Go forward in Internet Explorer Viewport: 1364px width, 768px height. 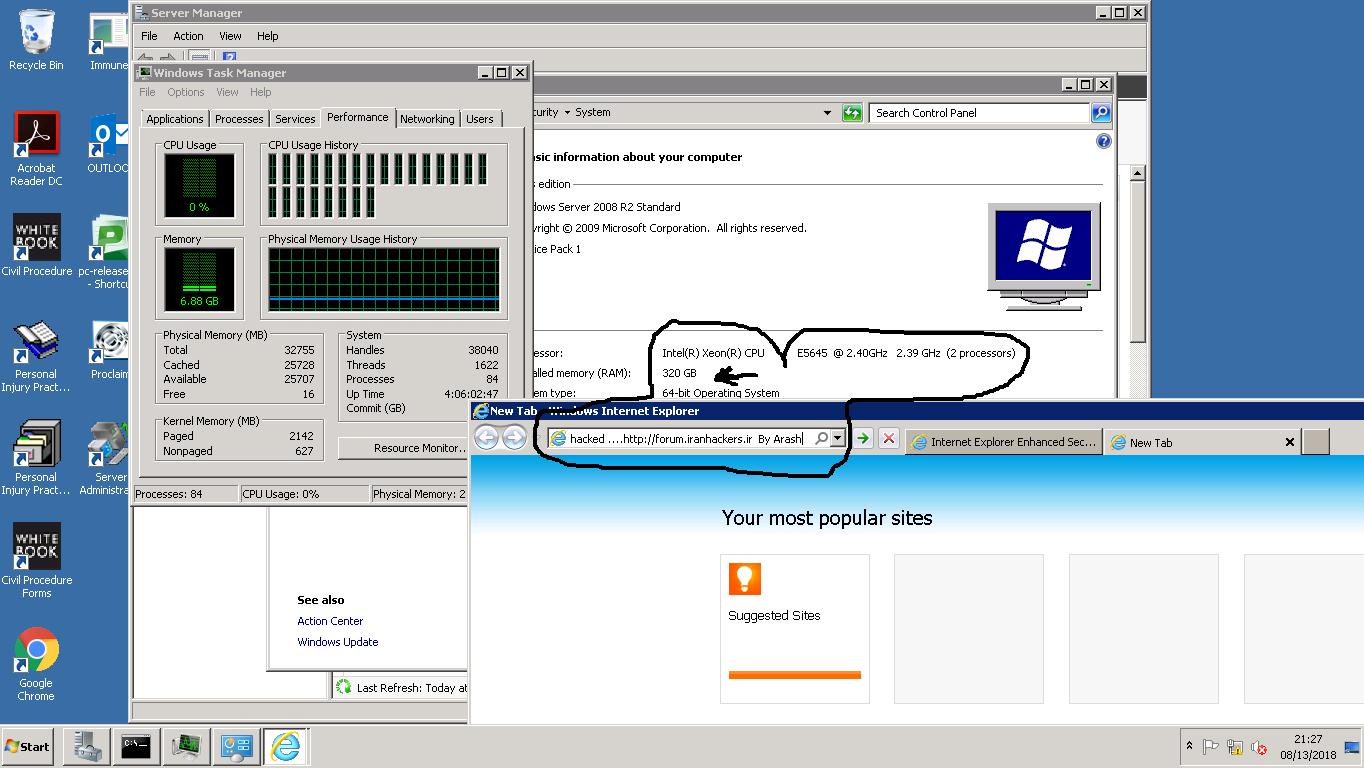(514, 438)
